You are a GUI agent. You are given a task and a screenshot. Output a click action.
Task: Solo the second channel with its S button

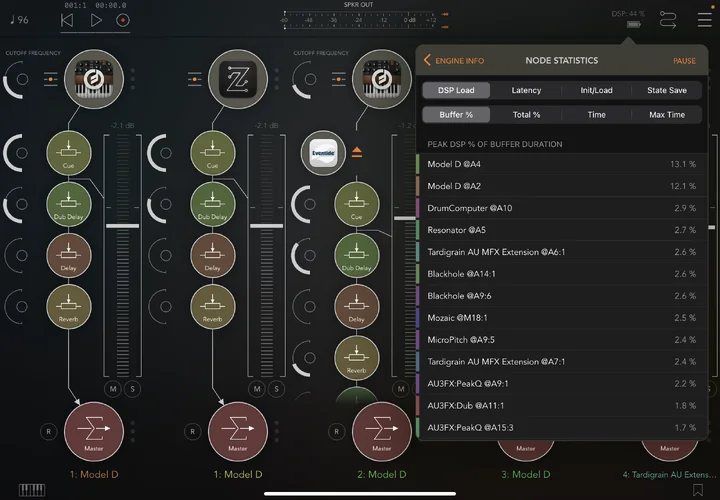[277, 388]
